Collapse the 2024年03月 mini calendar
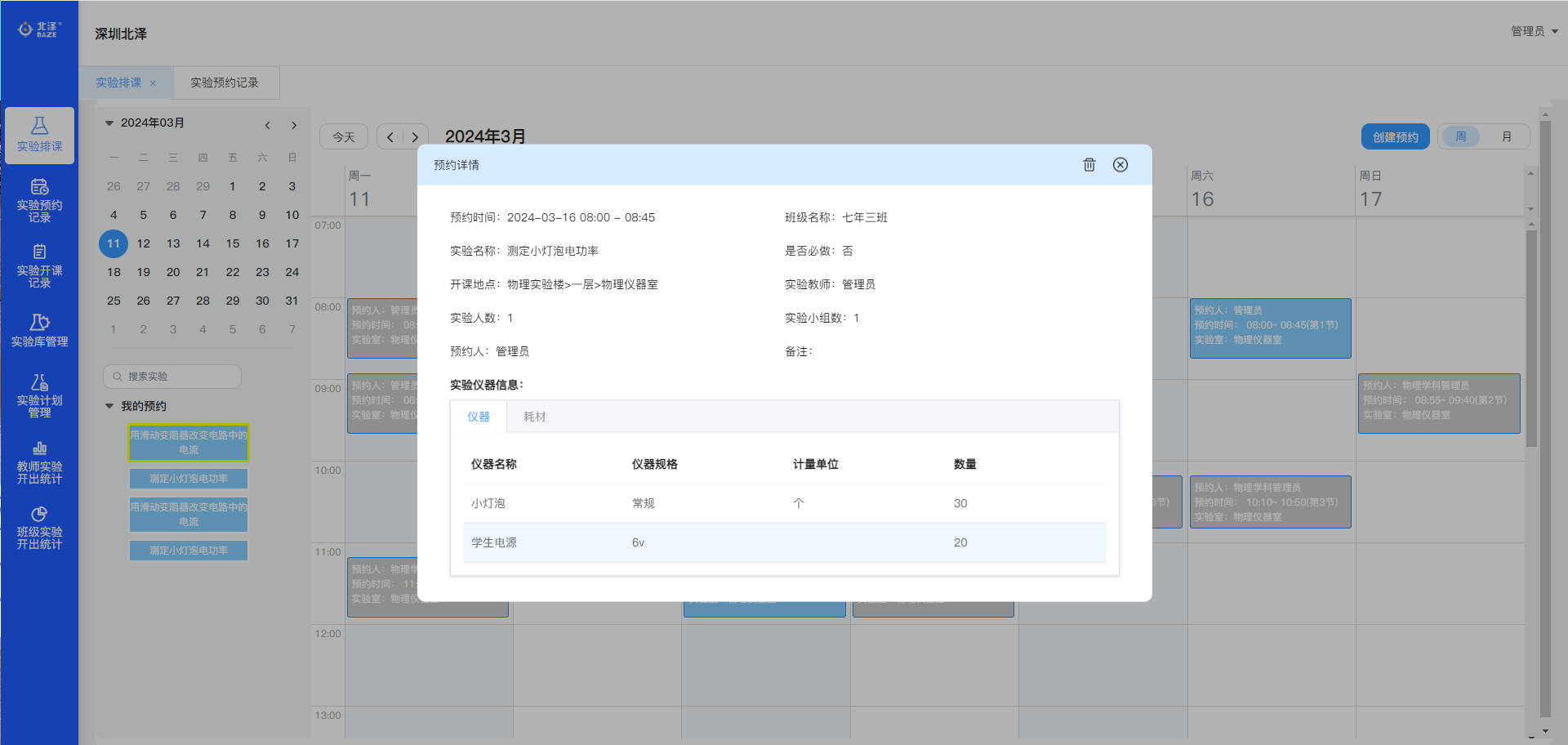 (x=109, y=123)
